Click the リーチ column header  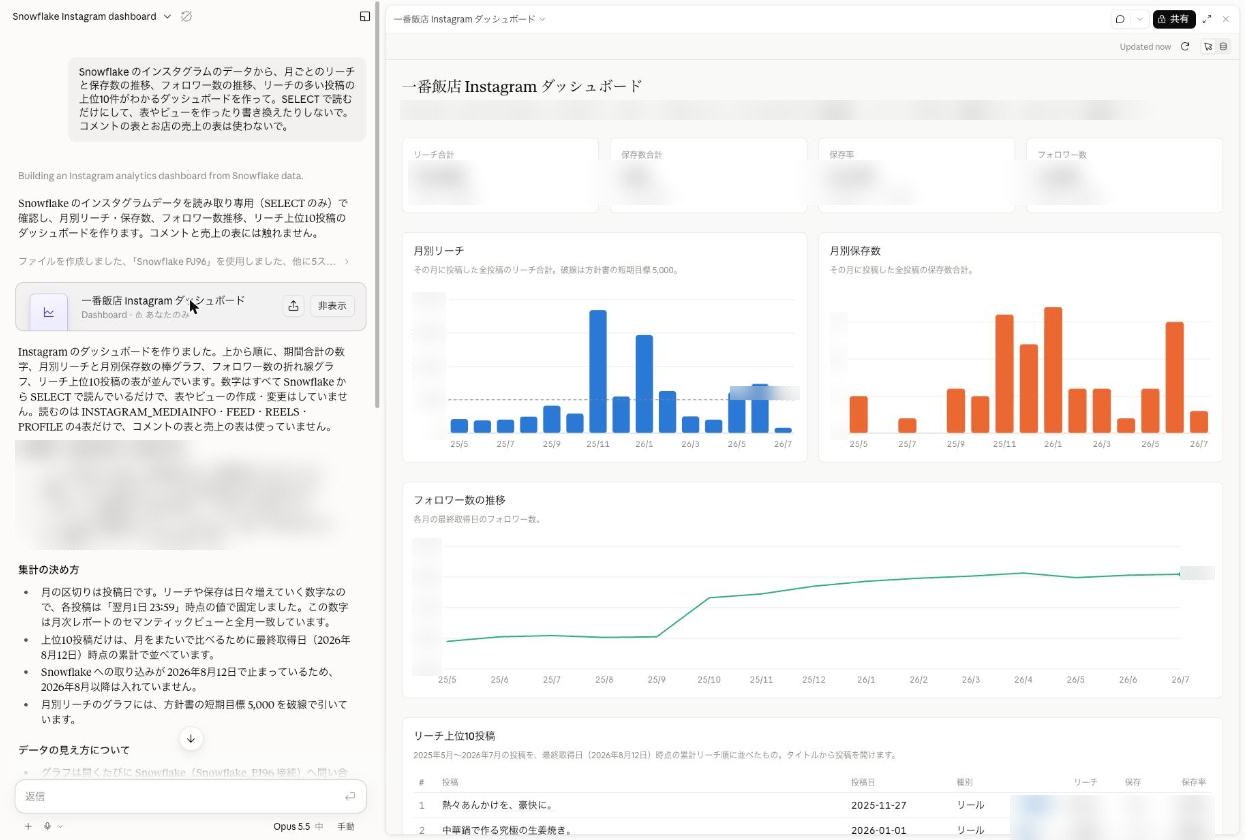point(1085,782)
